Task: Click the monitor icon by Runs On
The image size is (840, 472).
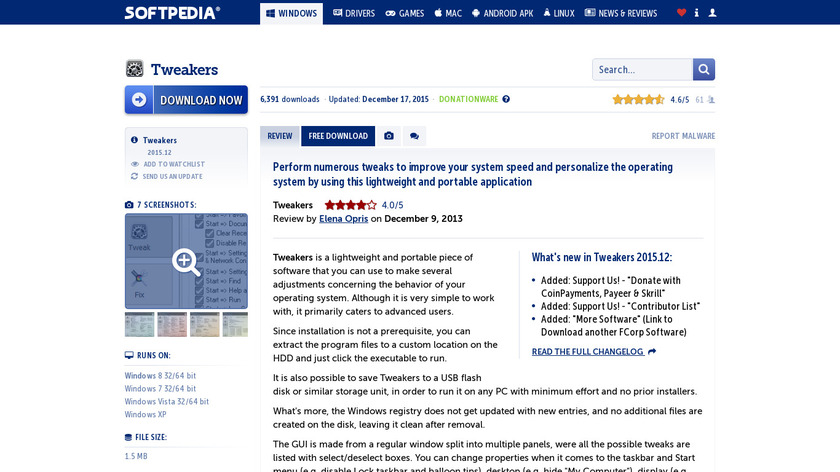Action: click(129, 355)
